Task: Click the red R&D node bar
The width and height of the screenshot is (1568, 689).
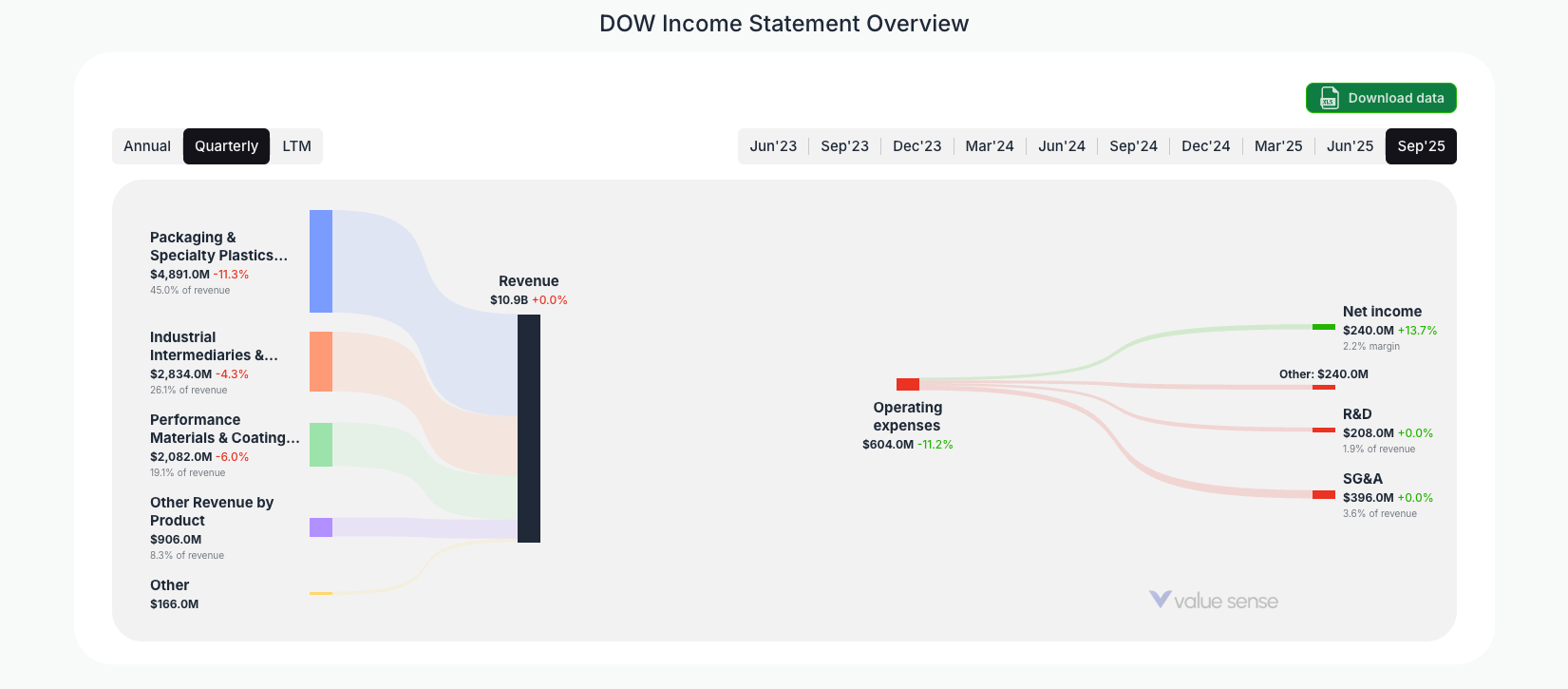Action: pos(1324,431)
